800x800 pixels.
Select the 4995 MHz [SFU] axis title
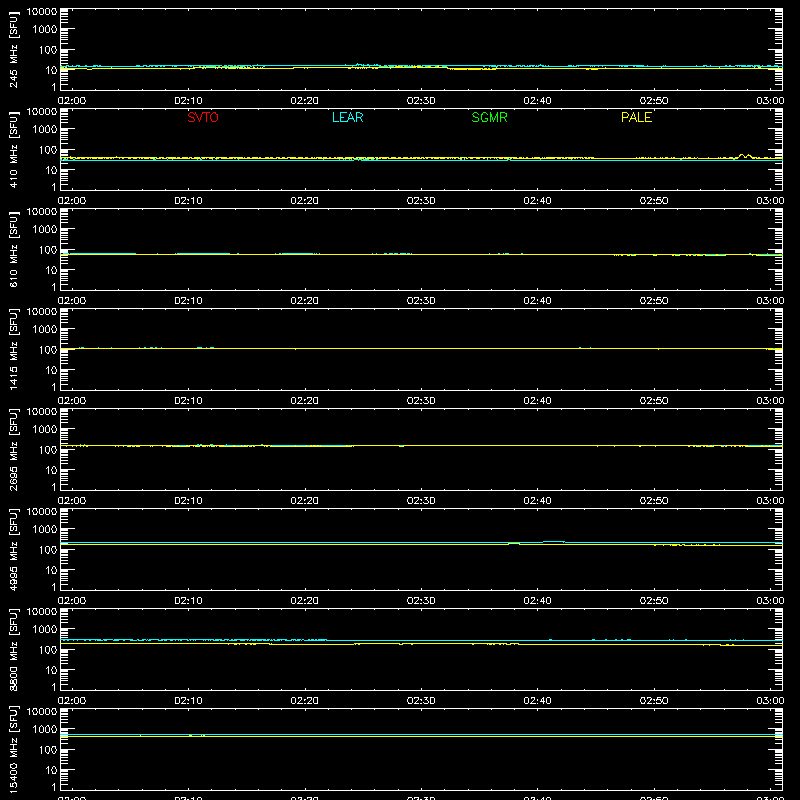[x=14, y=549]
